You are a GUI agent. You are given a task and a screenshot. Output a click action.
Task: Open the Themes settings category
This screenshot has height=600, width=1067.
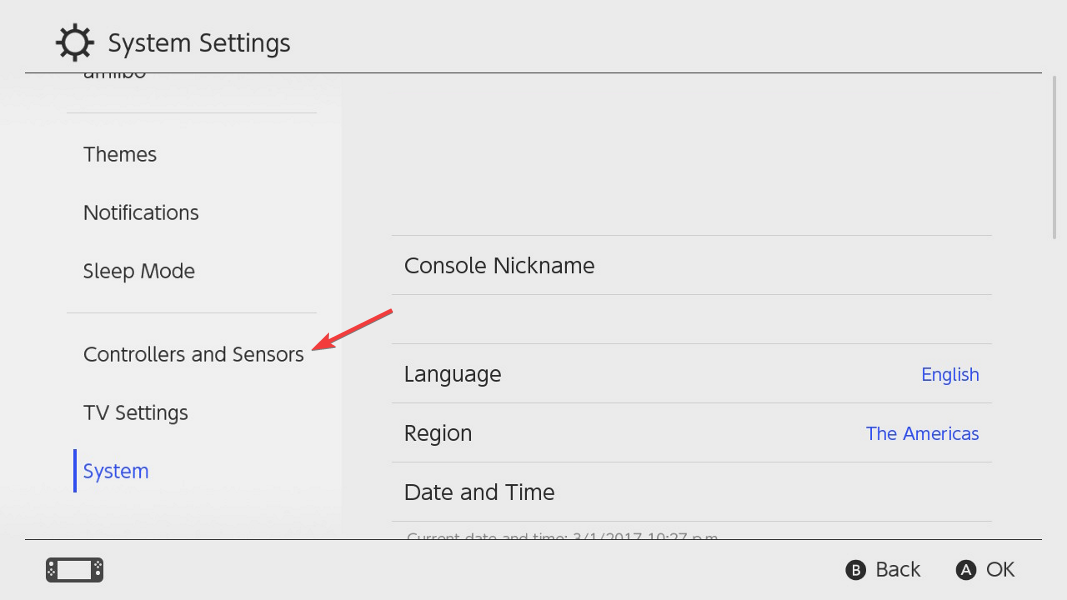pyautogui.click(x=120, y=154)
